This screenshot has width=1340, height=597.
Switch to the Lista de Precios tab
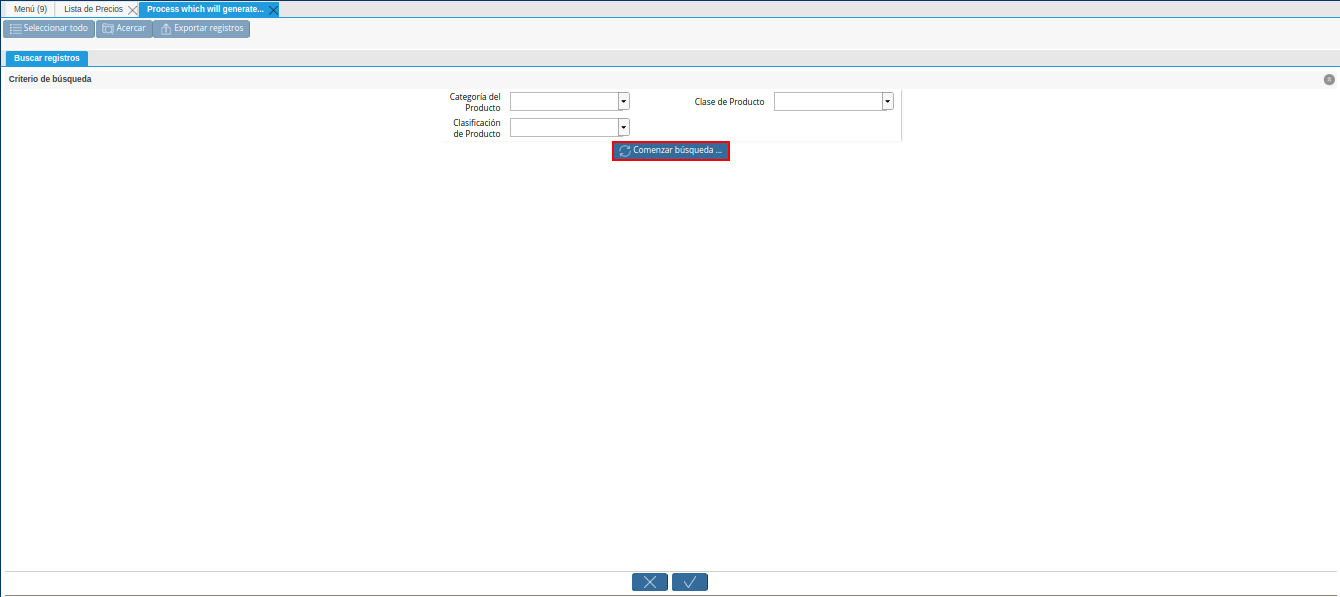pyautogui.click(x=93, y=9)
